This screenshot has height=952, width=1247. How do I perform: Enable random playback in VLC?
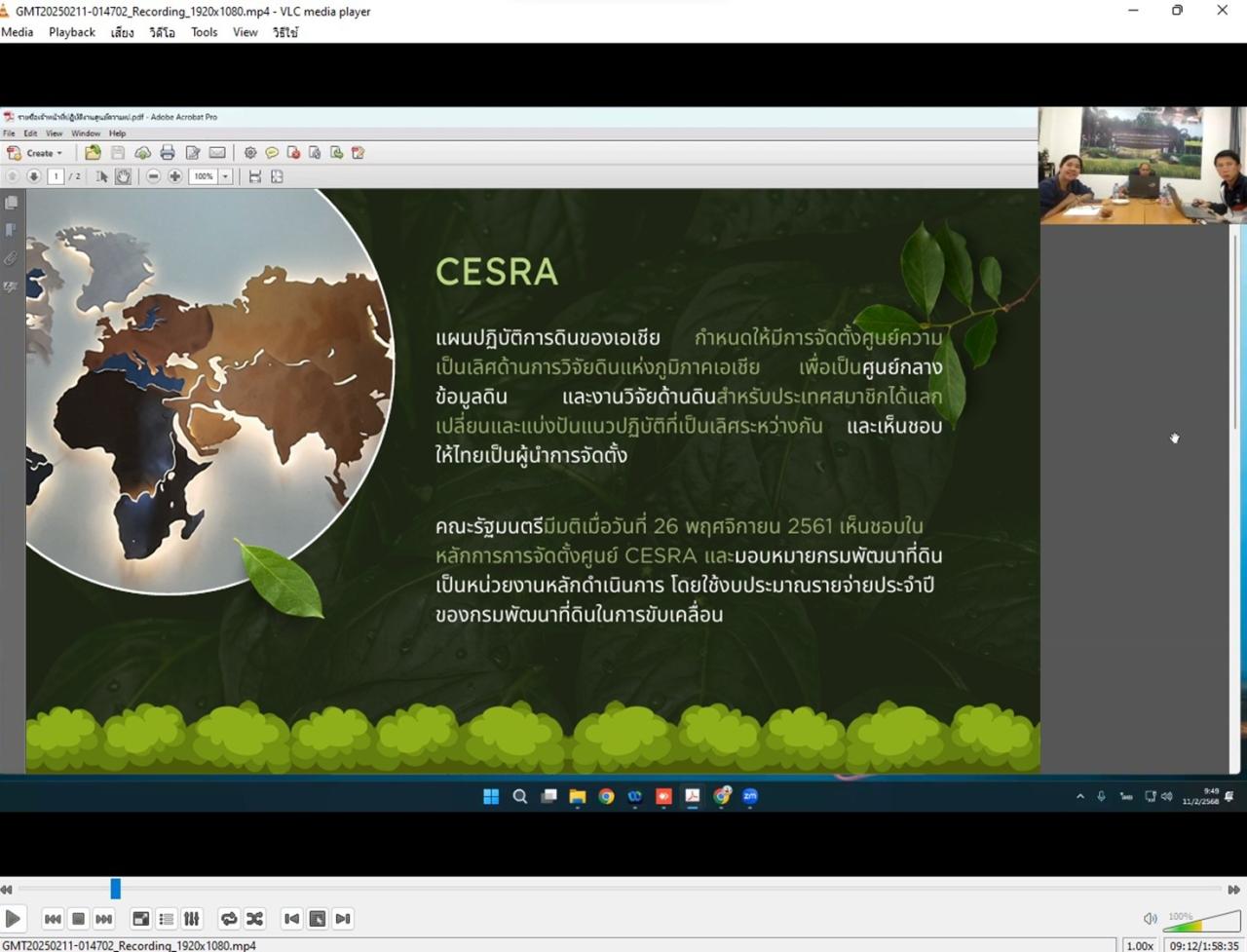pyautogui.click(x=254, y=918)
